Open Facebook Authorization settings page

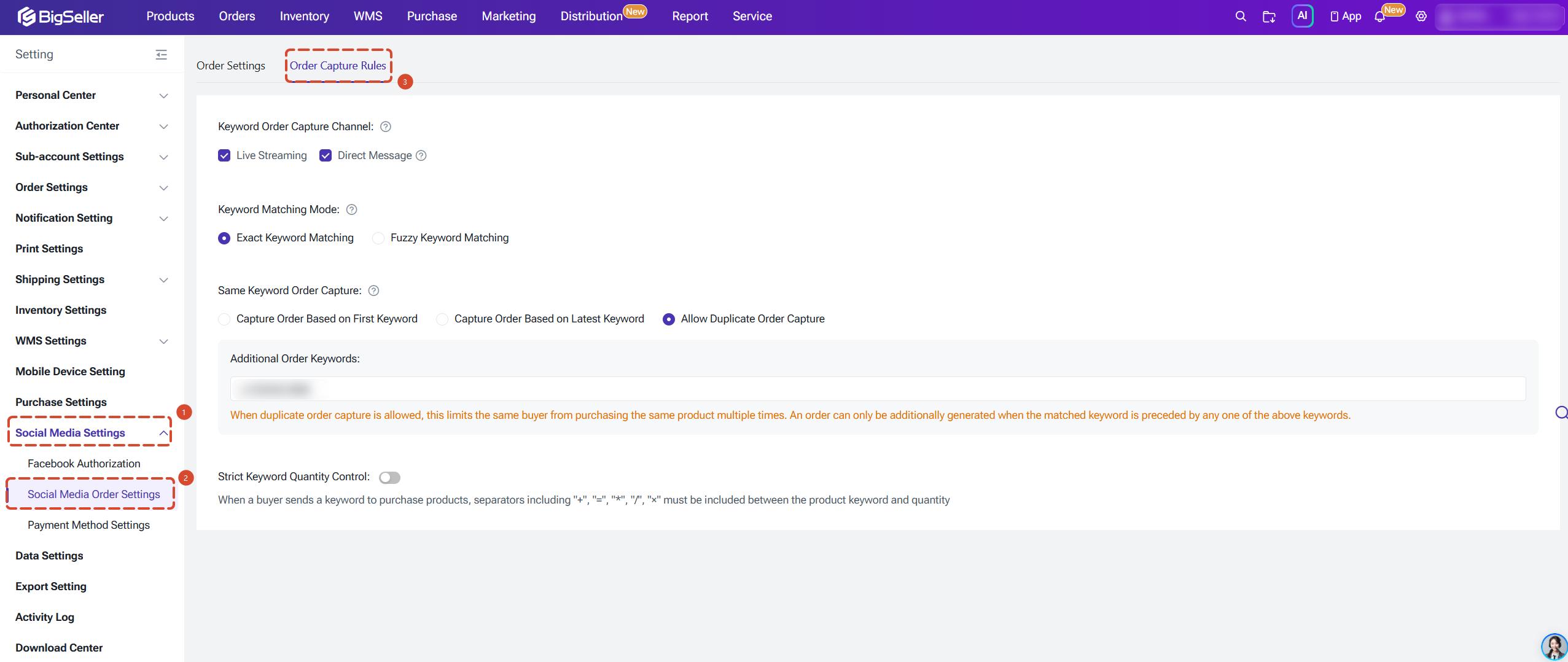click(84, 464)
